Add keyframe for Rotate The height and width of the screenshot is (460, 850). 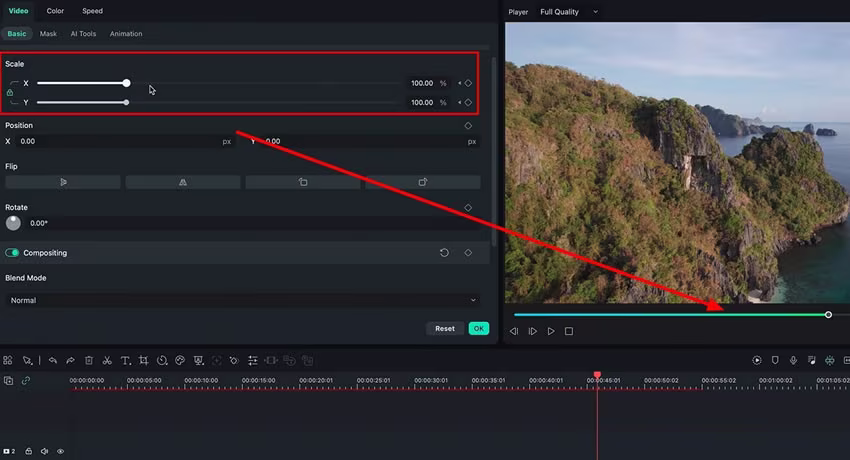click(x=468, y=208)
